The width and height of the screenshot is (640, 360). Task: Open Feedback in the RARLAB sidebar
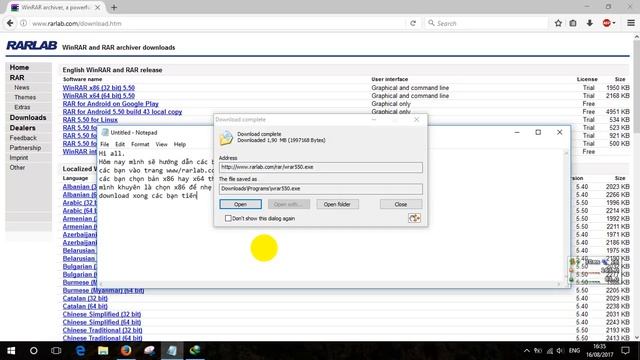click(x=23, y=138)
